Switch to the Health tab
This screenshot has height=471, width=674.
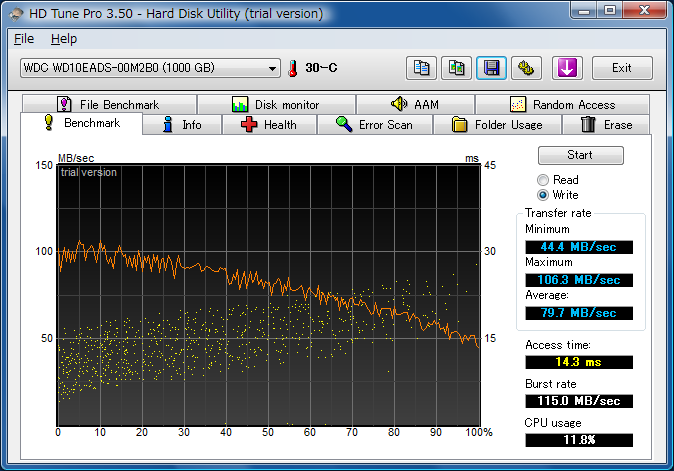click(269, 125)
